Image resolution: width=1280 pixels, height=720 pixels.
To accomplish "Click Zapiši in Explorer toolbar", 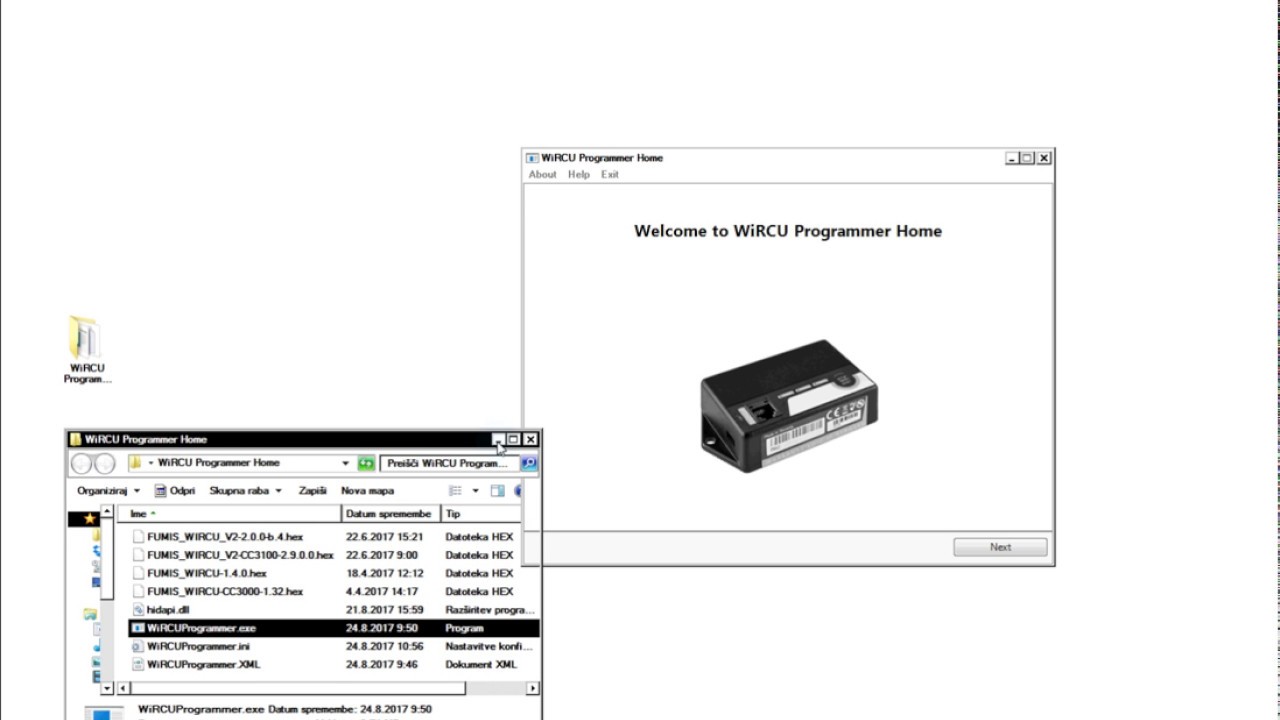I will tap(312, 491).
